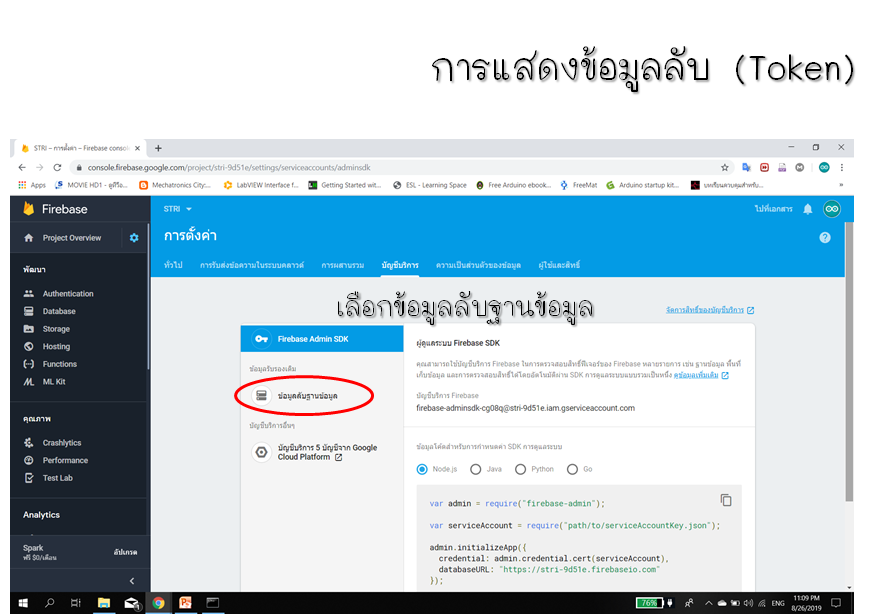Click the taskbar search icon
Screen dimensions: 896x614
pyautogui.click(x=50, y=603)
